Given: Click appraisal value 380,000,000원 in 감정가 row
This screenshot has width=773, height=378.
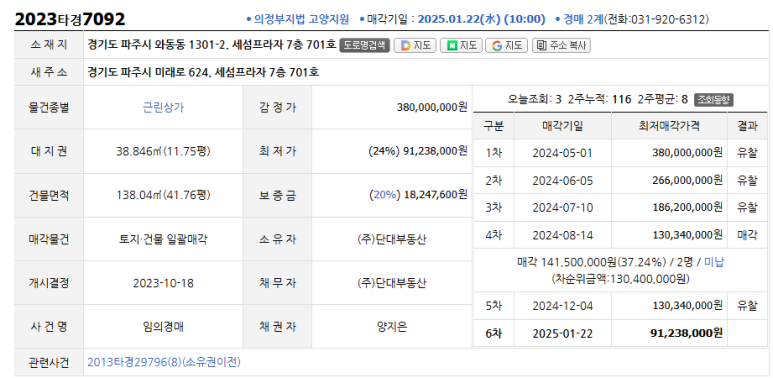Looking at the screenshot, I should click(x=432, y=107).
